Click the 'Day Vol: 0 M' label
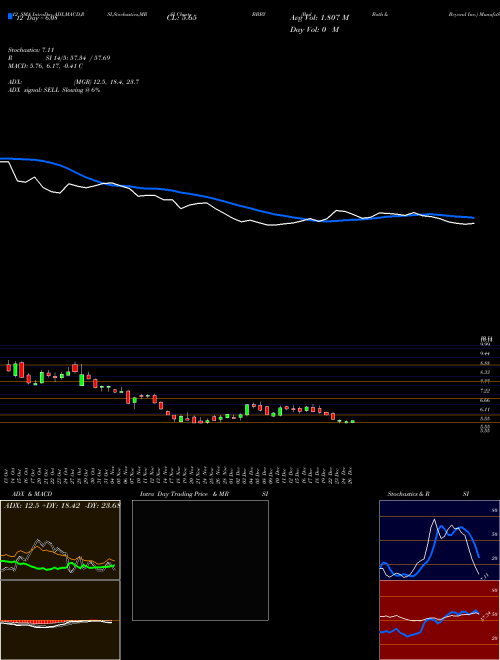Screen dimensions: 500x660 (314, 29)
